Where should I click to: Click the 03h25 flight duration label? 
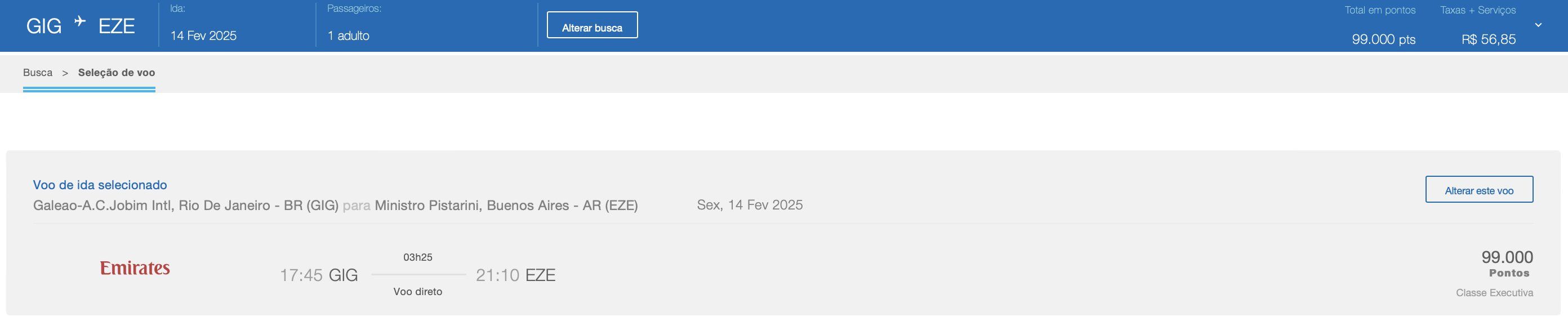[x=417, y=257]
